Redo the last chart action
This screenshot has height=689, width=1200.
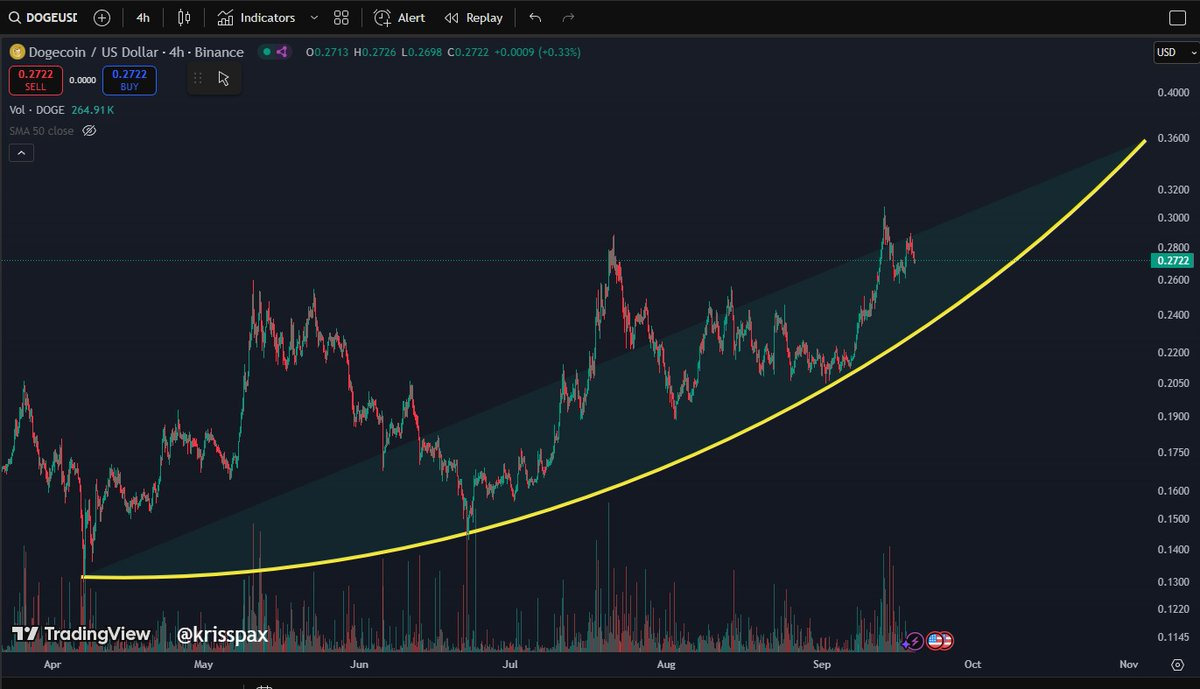click(x=568, y=18)
